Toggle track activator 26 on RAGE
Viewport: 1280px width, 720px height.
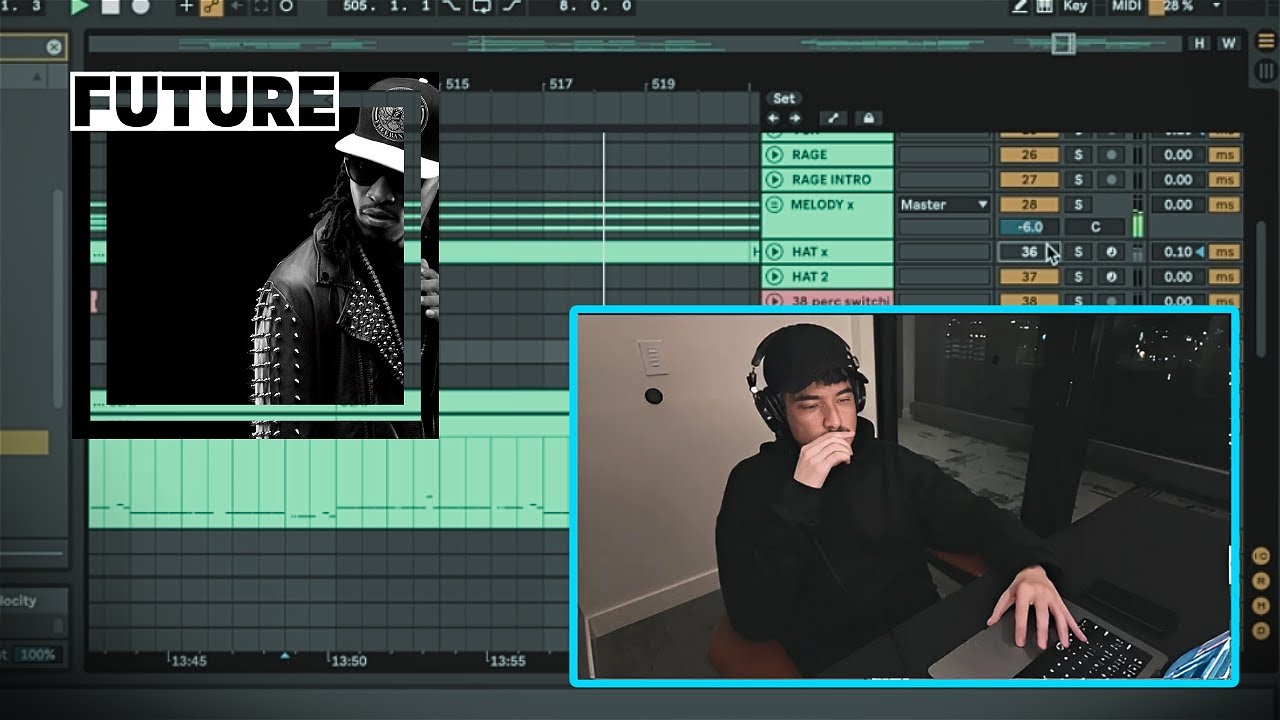click(1029, 155)
